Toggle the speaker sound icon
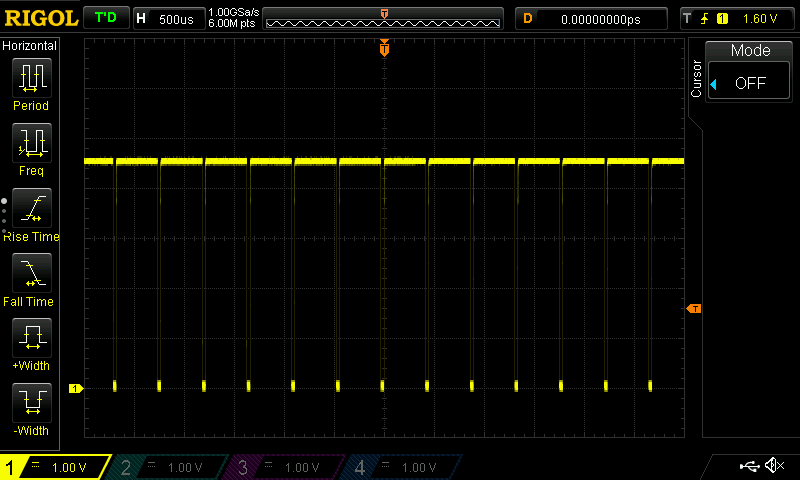This screenshot has width=800, height=480. 774,466
